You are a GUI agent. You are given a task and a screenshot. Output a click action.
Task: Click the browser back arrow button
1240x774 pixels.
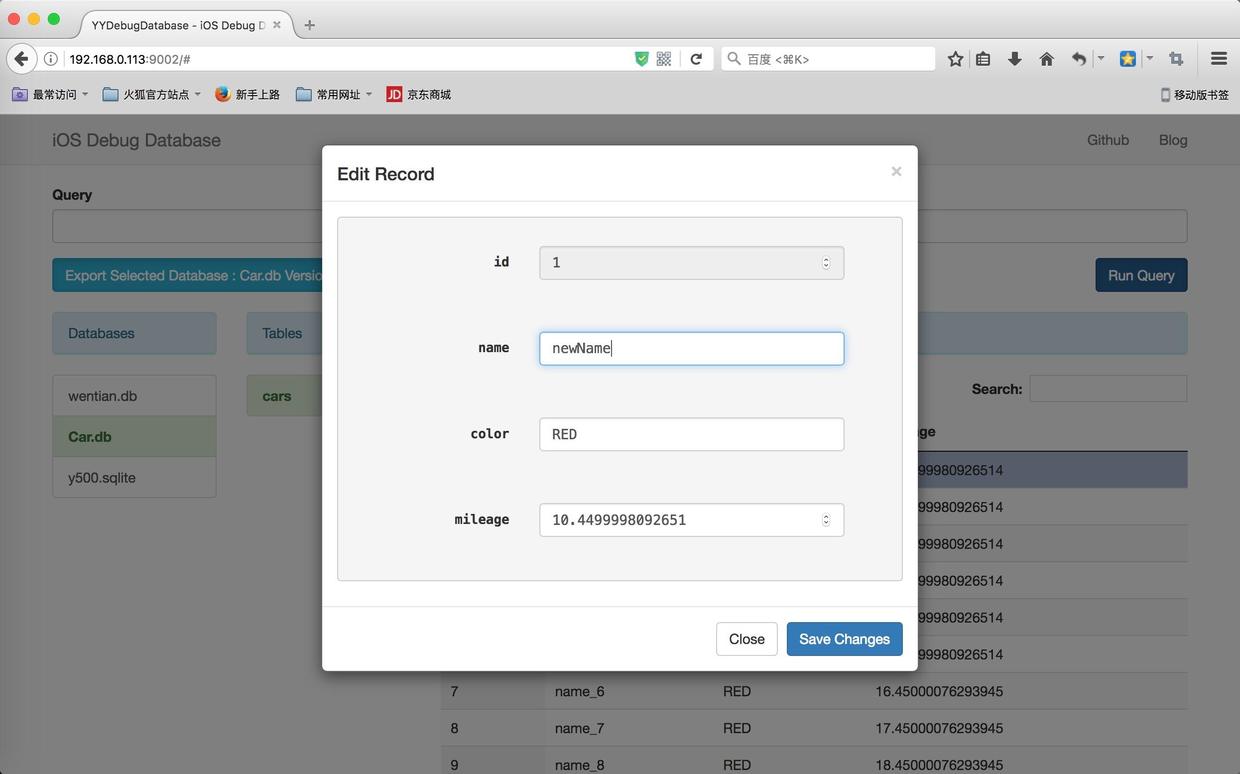tap(21, 59)
